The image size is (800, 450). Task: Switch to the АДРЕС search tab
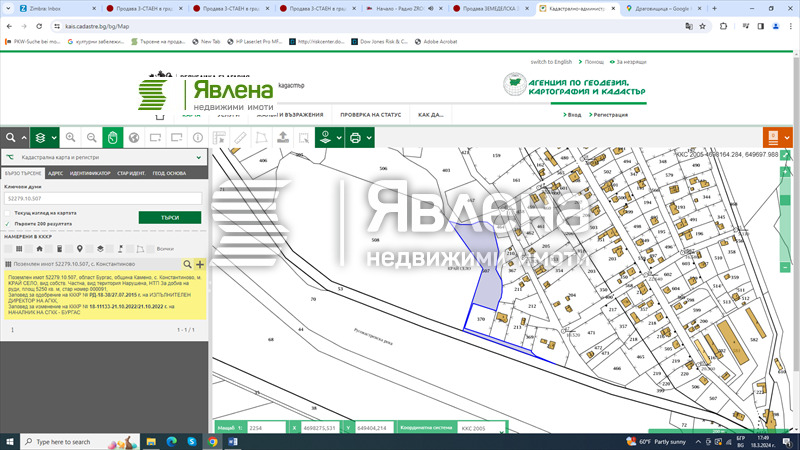point(55,173)
